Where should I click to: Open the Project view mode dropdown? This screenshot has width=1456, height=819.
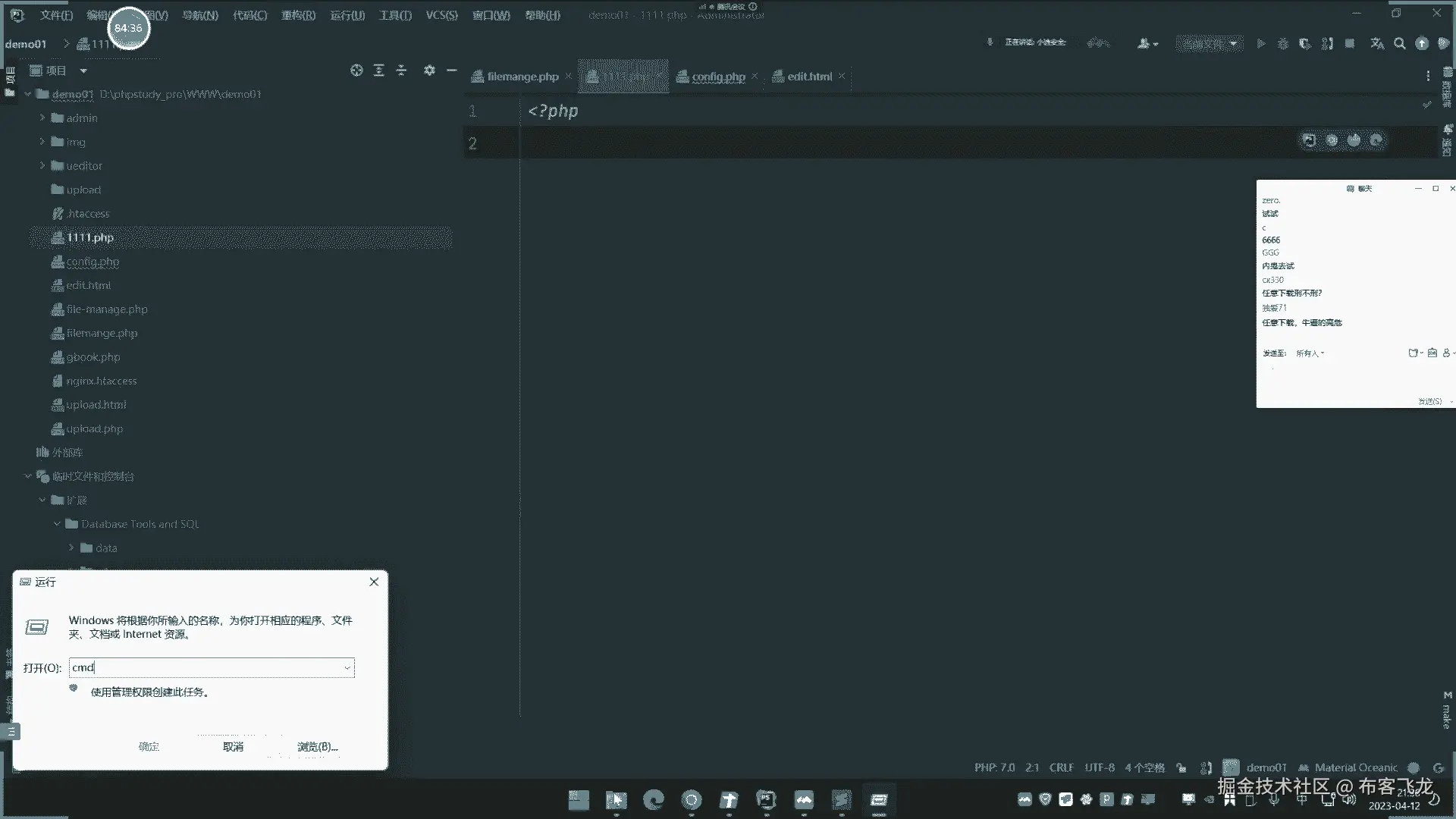83,71
